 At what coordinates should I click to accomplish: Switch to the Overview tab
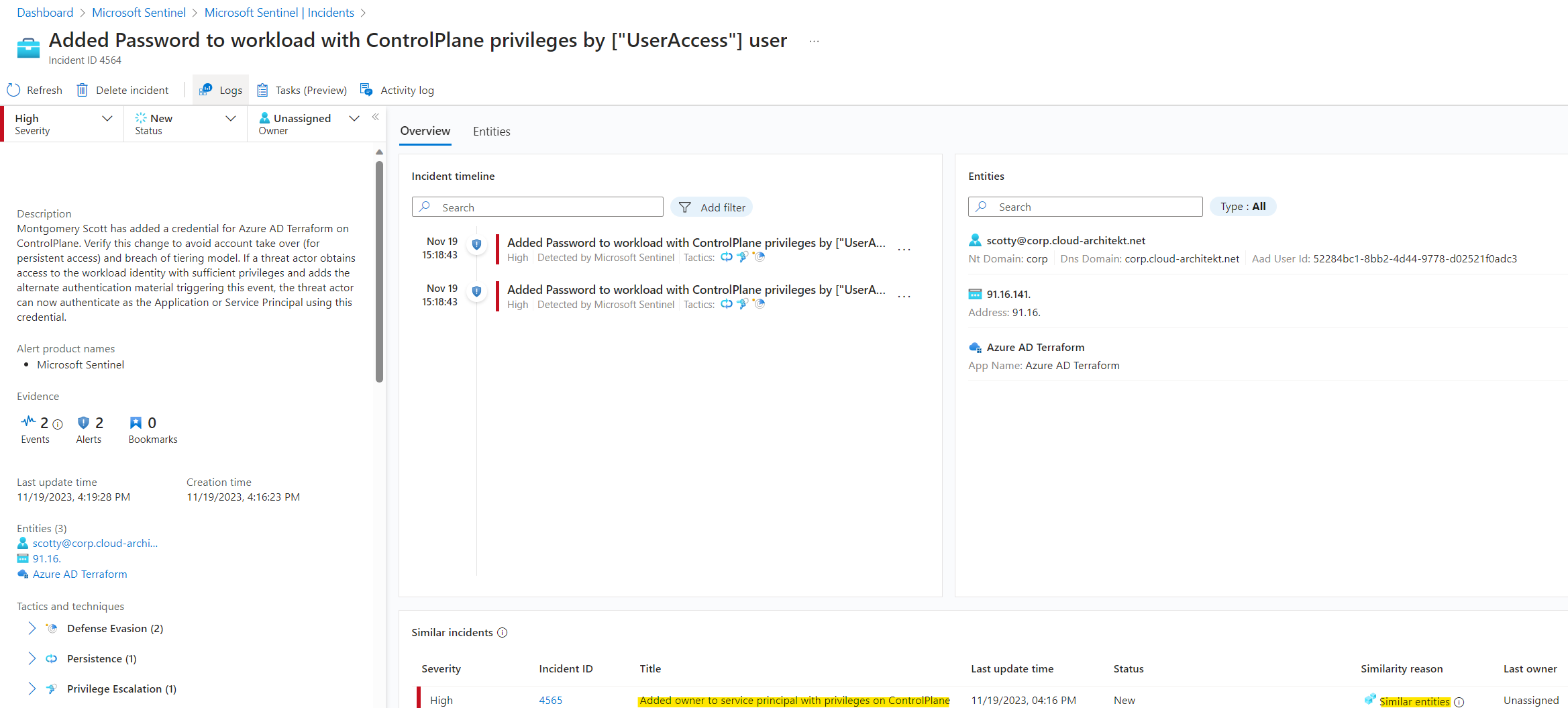pyautogui.click(x=425, y=131)
